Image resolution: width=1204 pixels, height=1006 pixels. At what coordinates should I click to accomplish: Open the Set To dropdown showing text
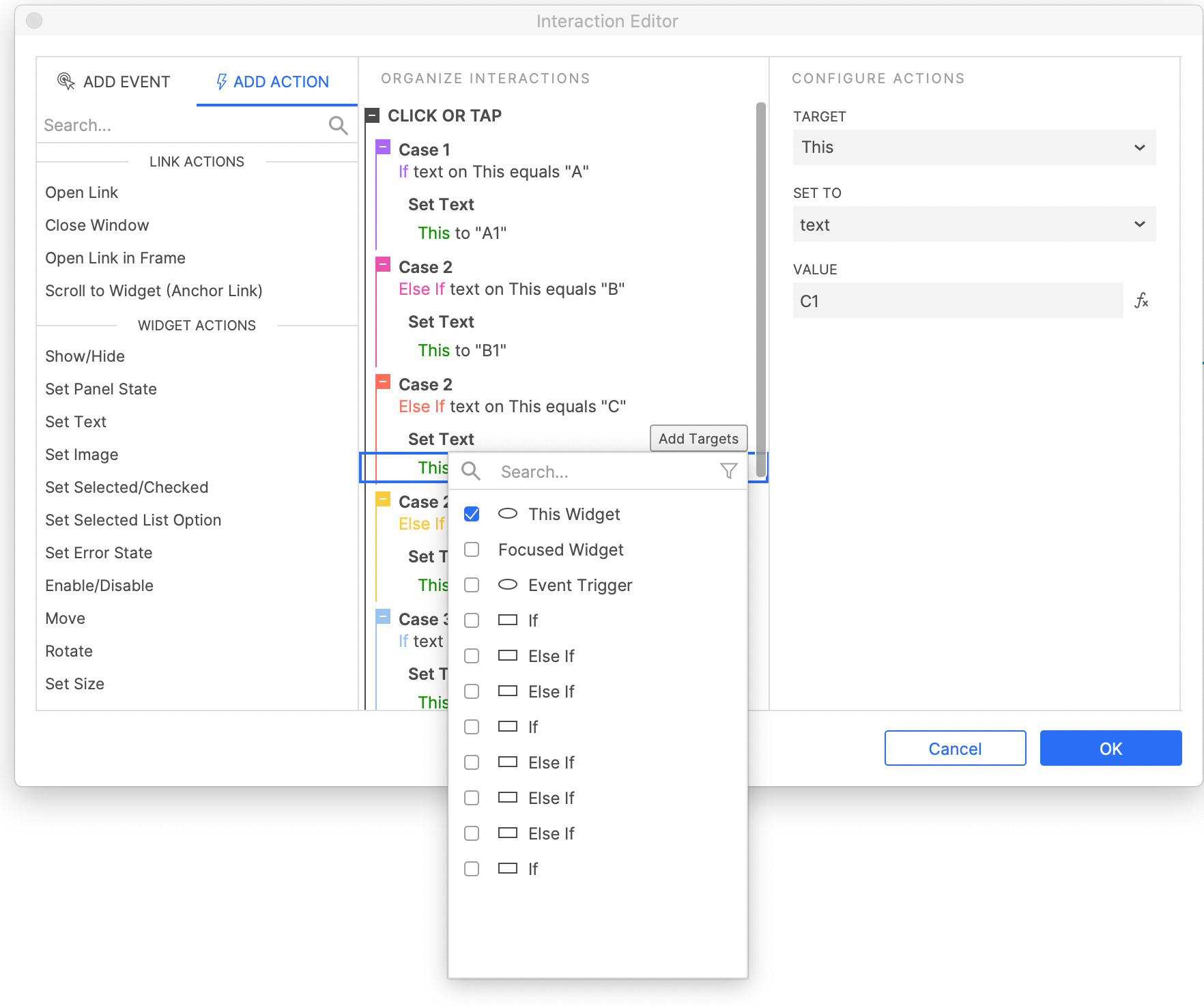click(973, 225)
